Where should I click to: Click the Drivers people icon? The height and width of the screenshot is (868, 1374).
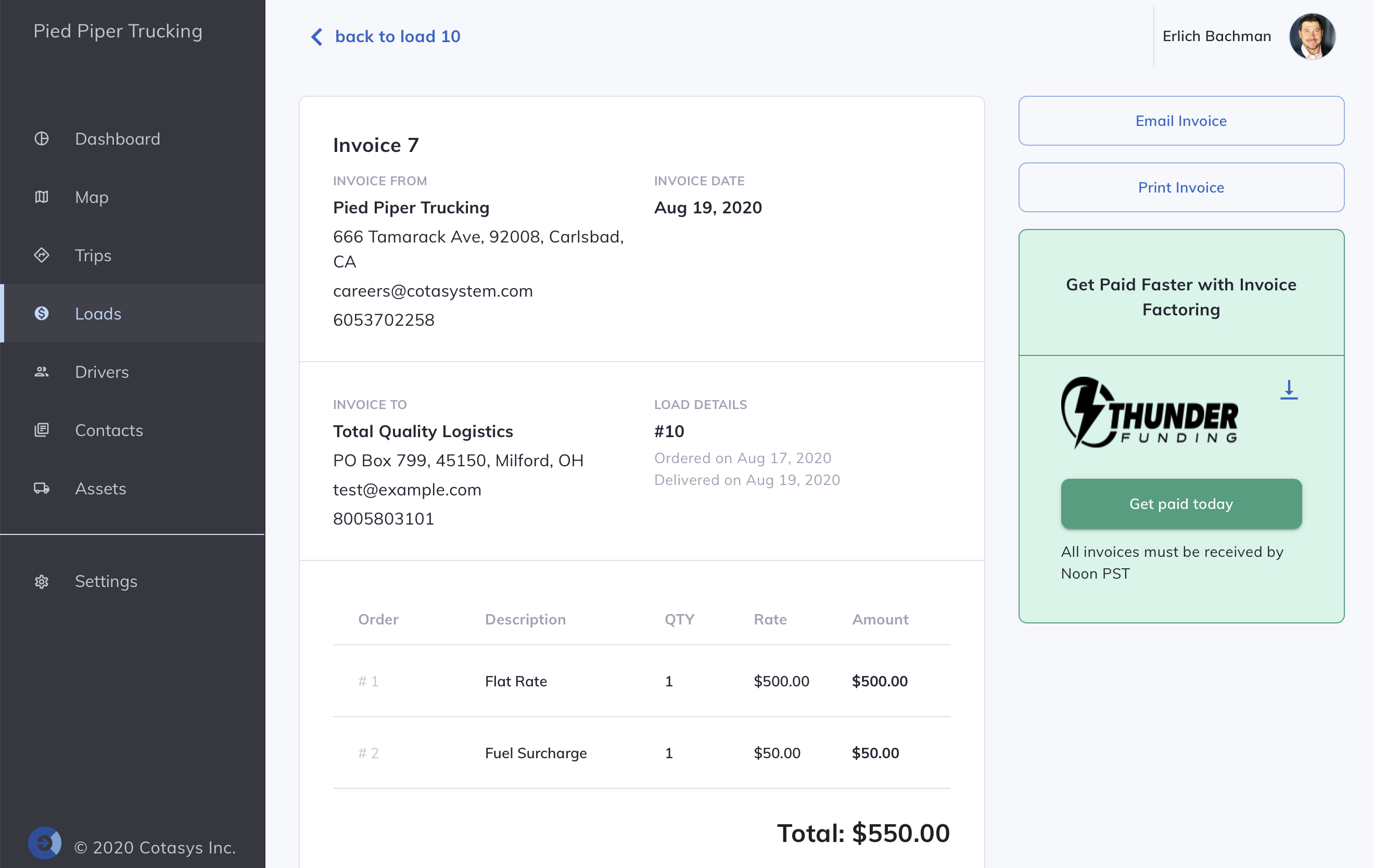[x=42, y=372]
